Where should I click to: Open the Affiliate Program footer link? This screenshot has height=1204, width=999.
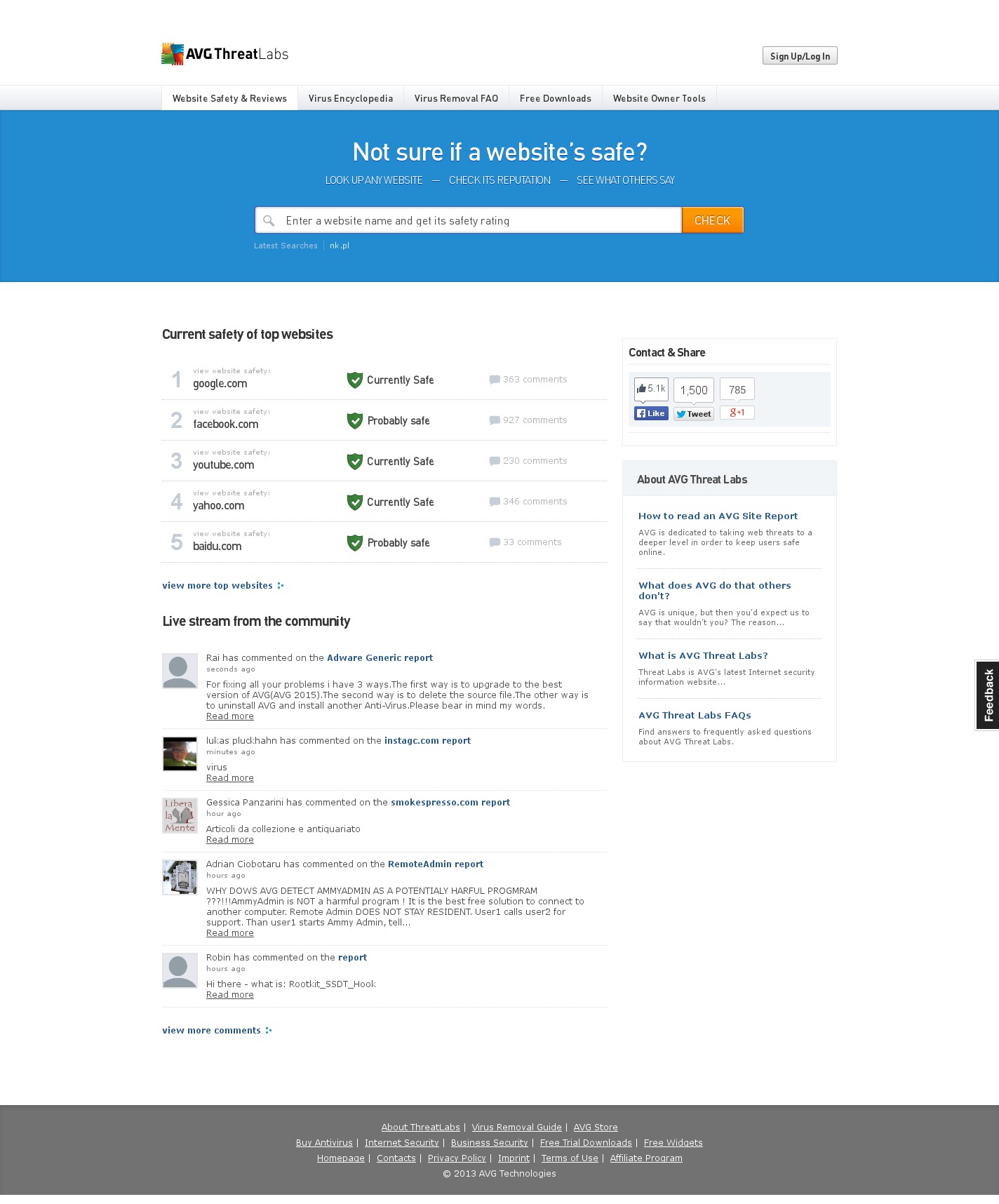646,1158
